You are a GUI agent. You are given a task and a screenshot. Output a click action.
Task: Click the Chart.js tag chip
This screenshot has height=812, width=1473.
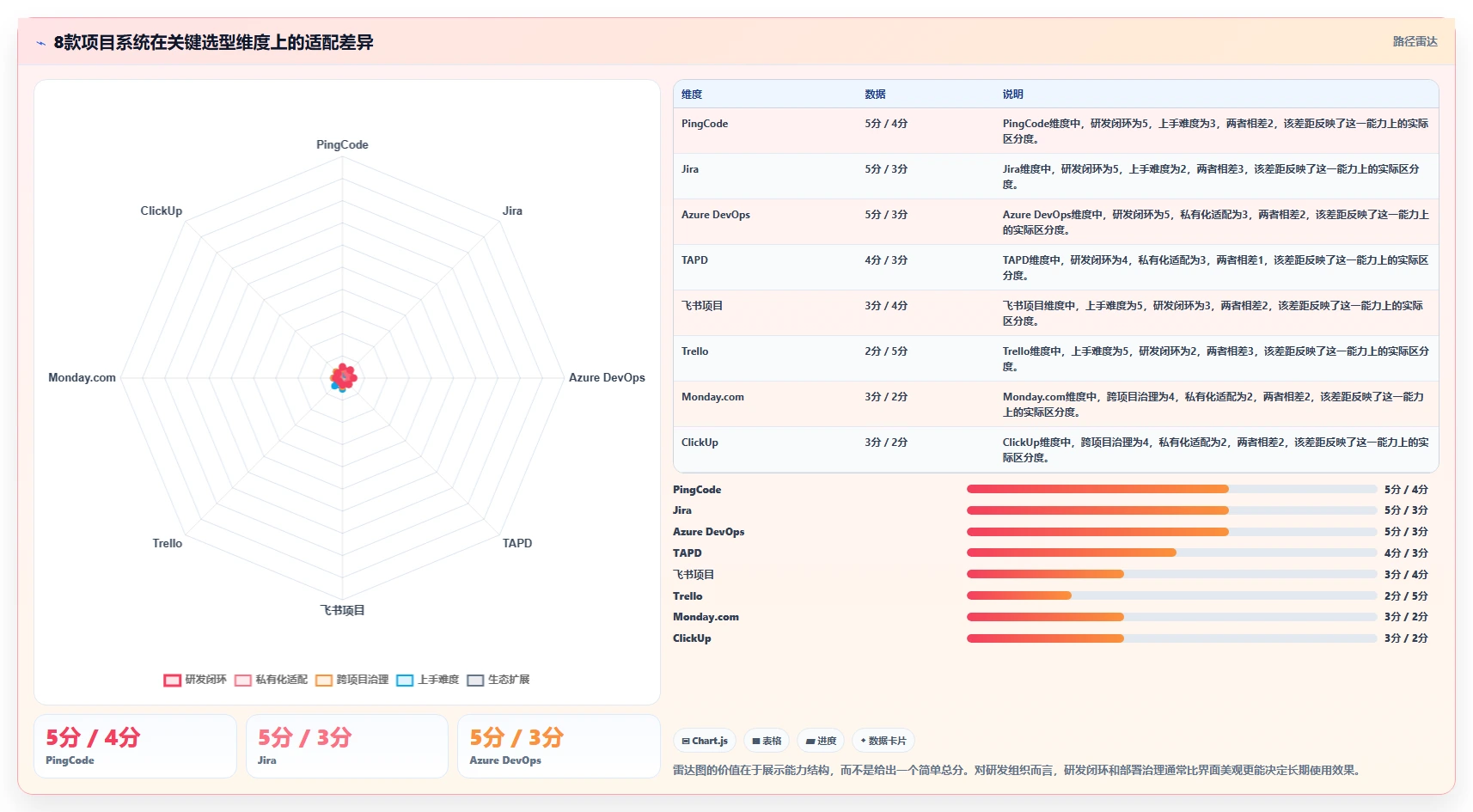[x=705, y=741]
